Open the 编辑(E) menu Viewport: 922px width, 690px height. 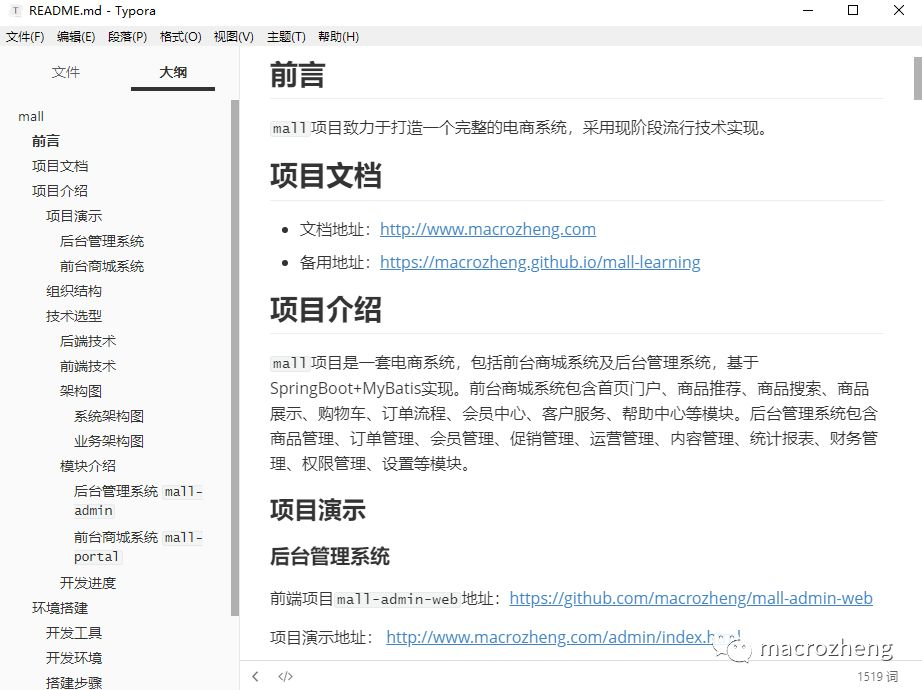click(76, 36)
